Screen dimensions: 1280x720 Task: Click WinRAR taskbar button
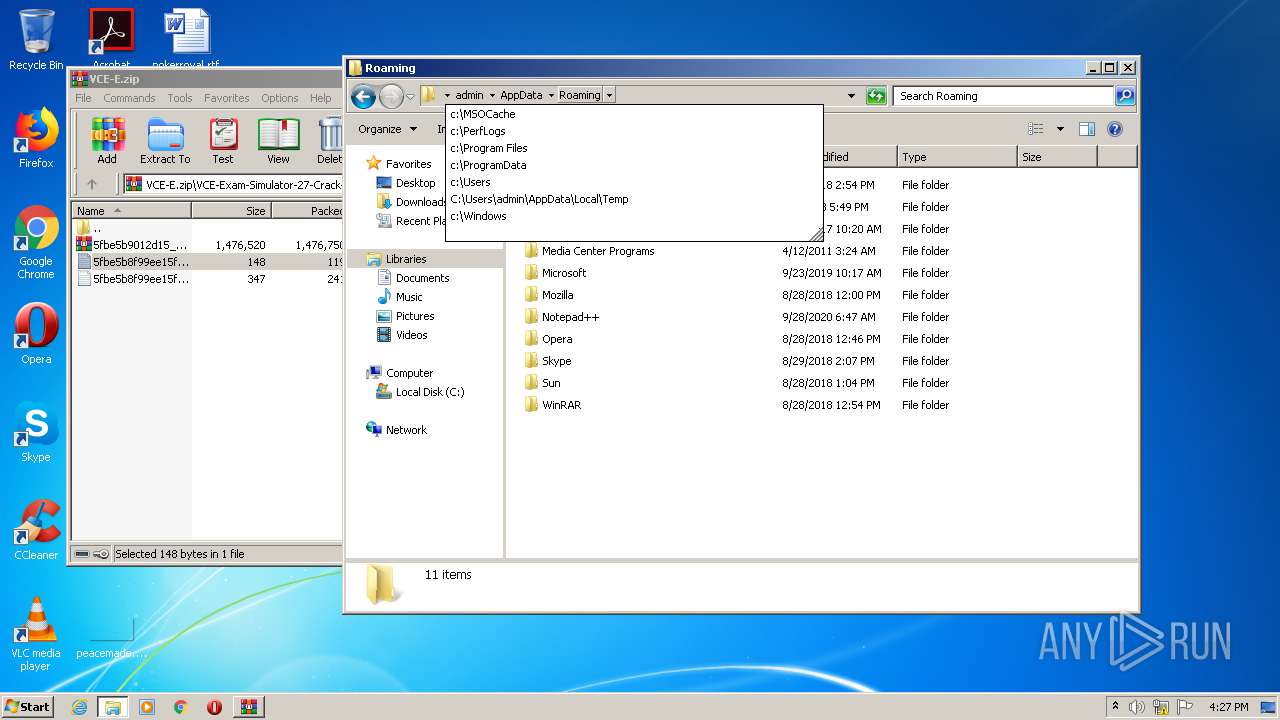(x=249, y=707)
